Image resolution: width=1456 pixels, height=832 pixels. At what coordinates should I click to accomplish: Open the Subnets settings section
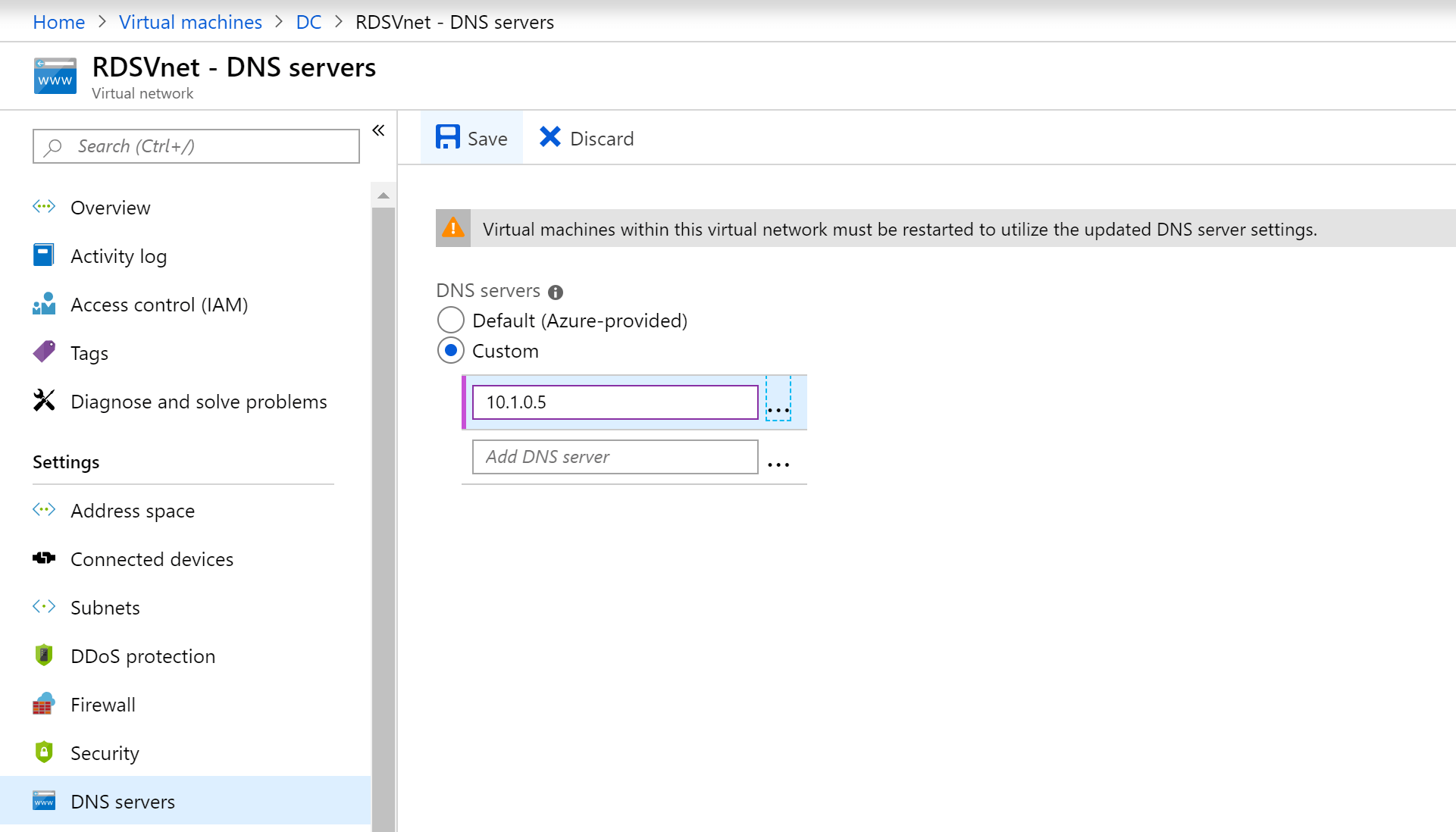pyautogui.click(x=105, y=607)
